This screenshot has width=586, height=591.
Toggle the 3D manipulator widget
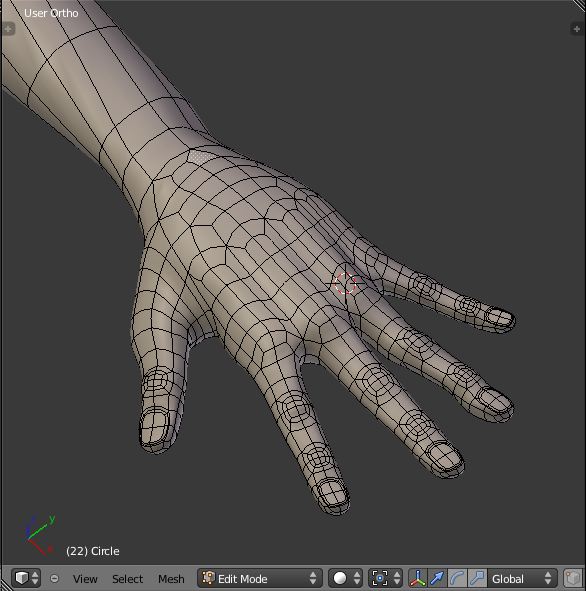[x=418, y=578]
